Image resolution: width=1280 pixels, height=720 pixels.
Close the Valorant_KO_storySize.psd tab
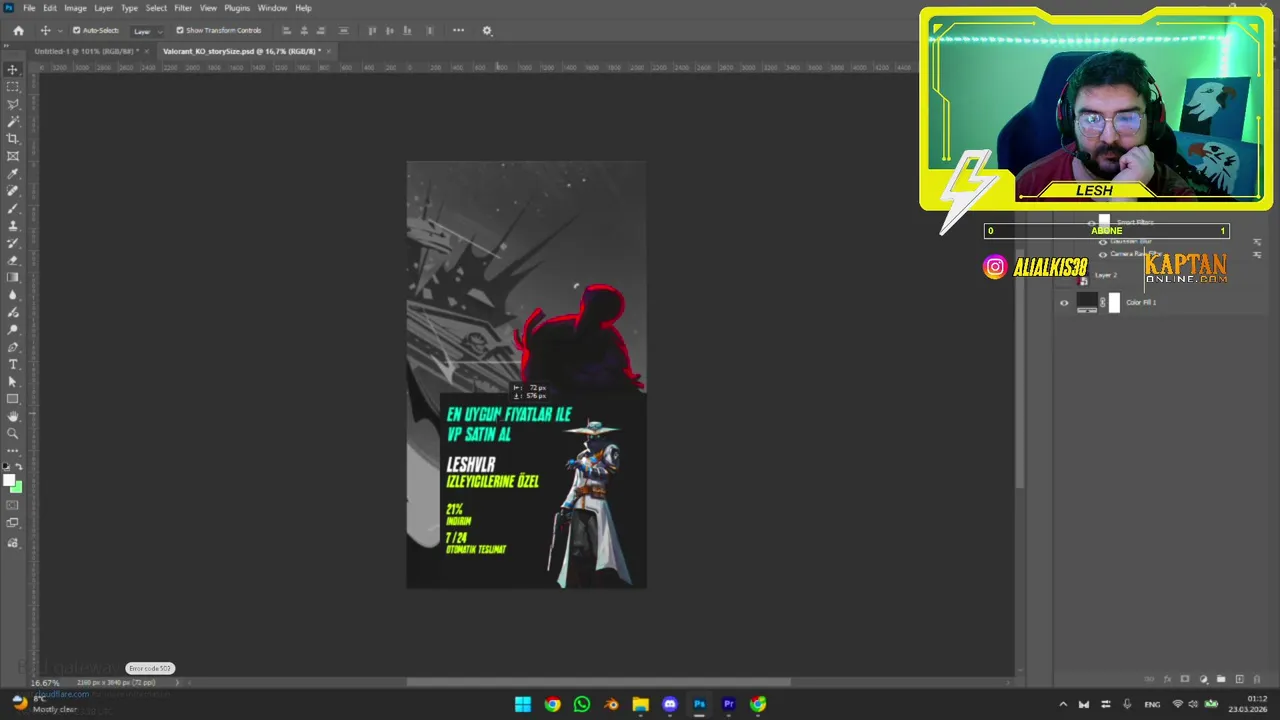(328, 51)
